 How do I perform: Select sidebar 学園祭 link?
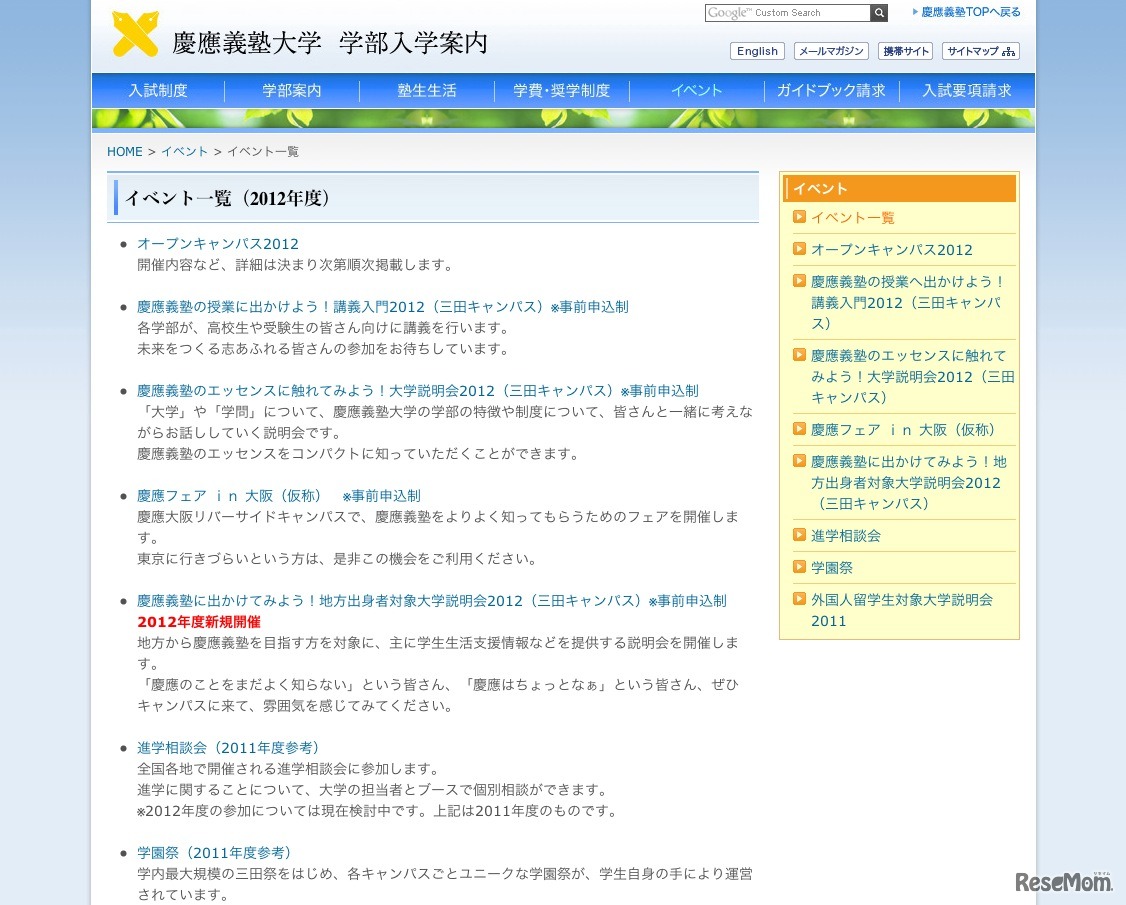click(832, 567)
